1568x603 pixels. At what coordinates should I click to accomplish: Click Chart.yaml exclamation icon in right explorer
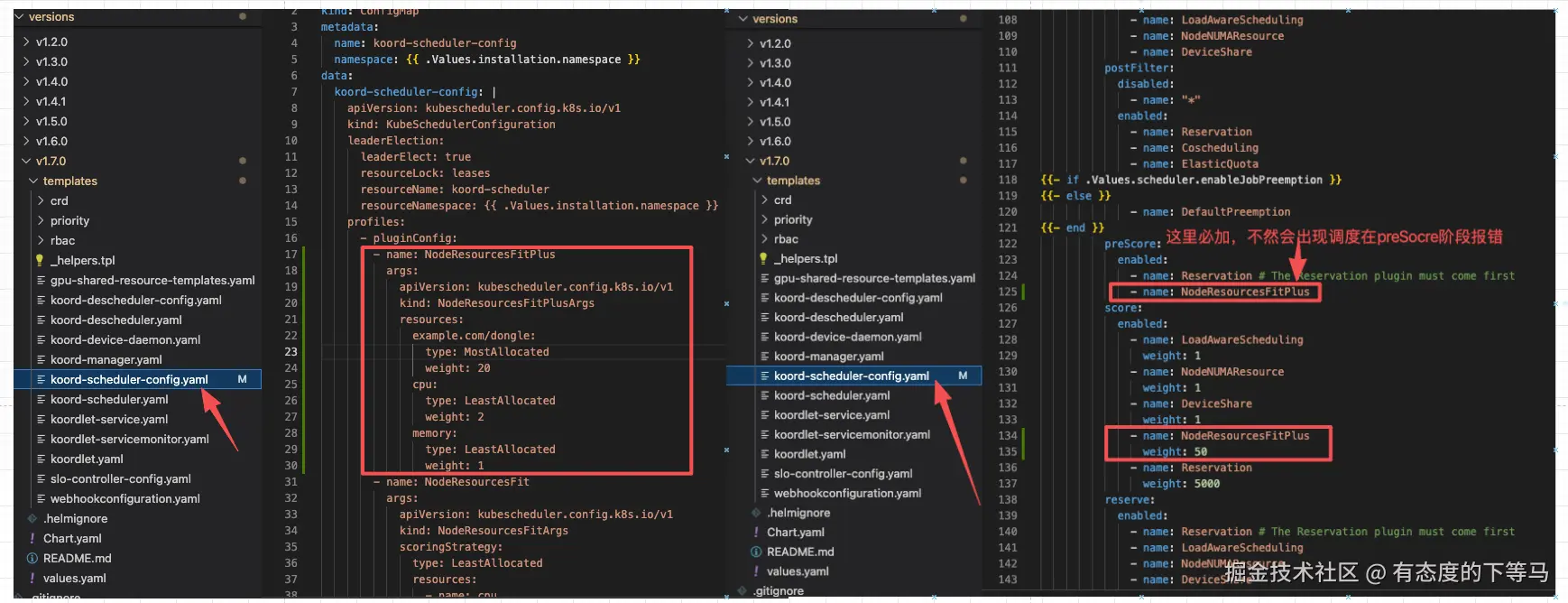tap(756, 532)
